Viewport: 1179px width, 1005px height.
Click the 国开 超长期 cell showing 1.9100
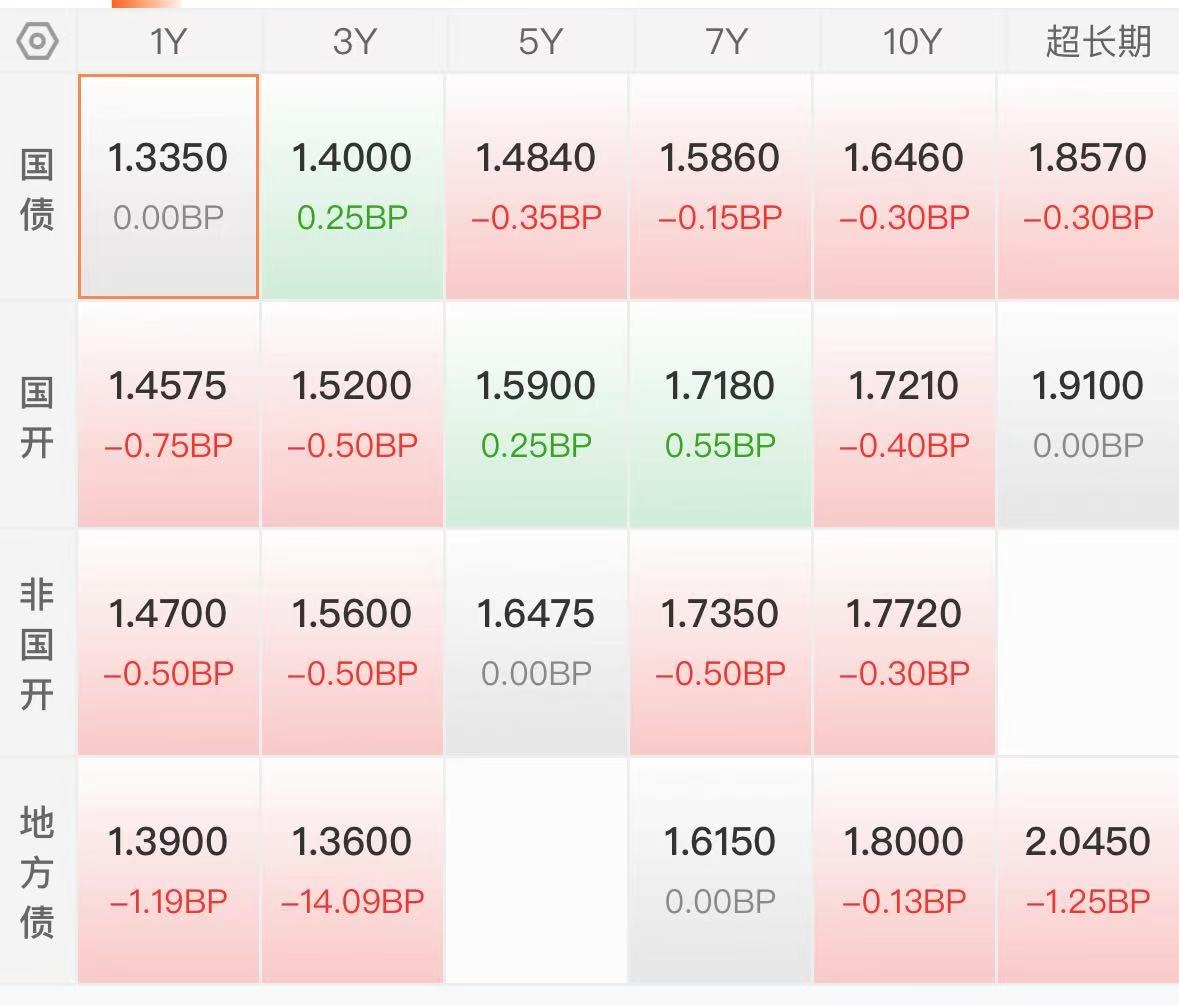click(1088, 412)
